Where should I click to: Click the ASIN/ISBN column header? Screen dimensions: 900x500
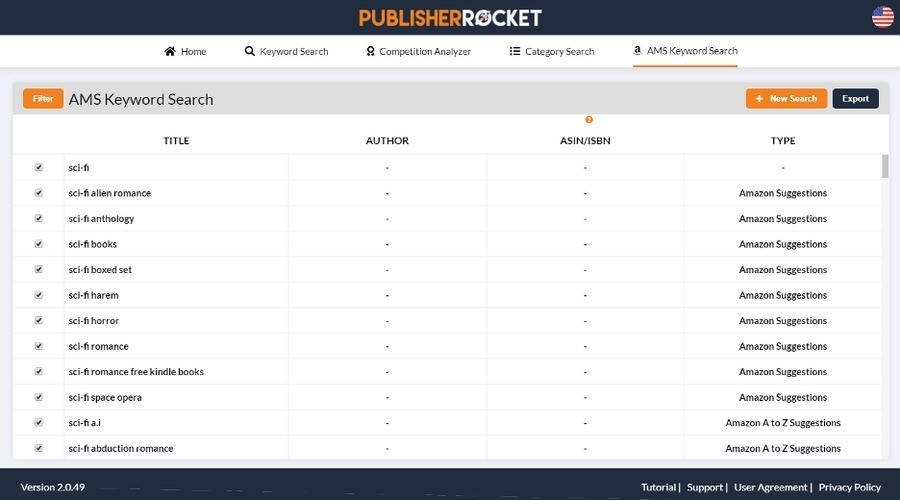585,141
